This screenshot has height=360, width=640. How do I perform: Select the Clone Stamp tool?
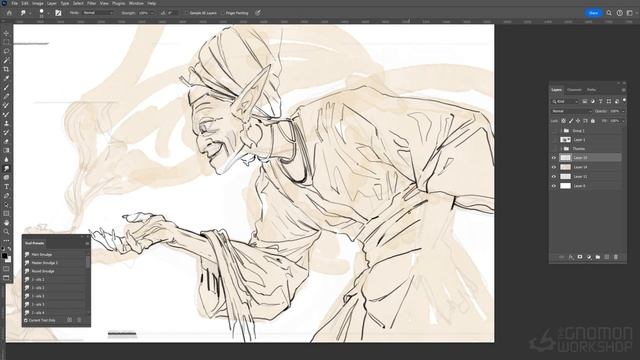click(6, 123)
